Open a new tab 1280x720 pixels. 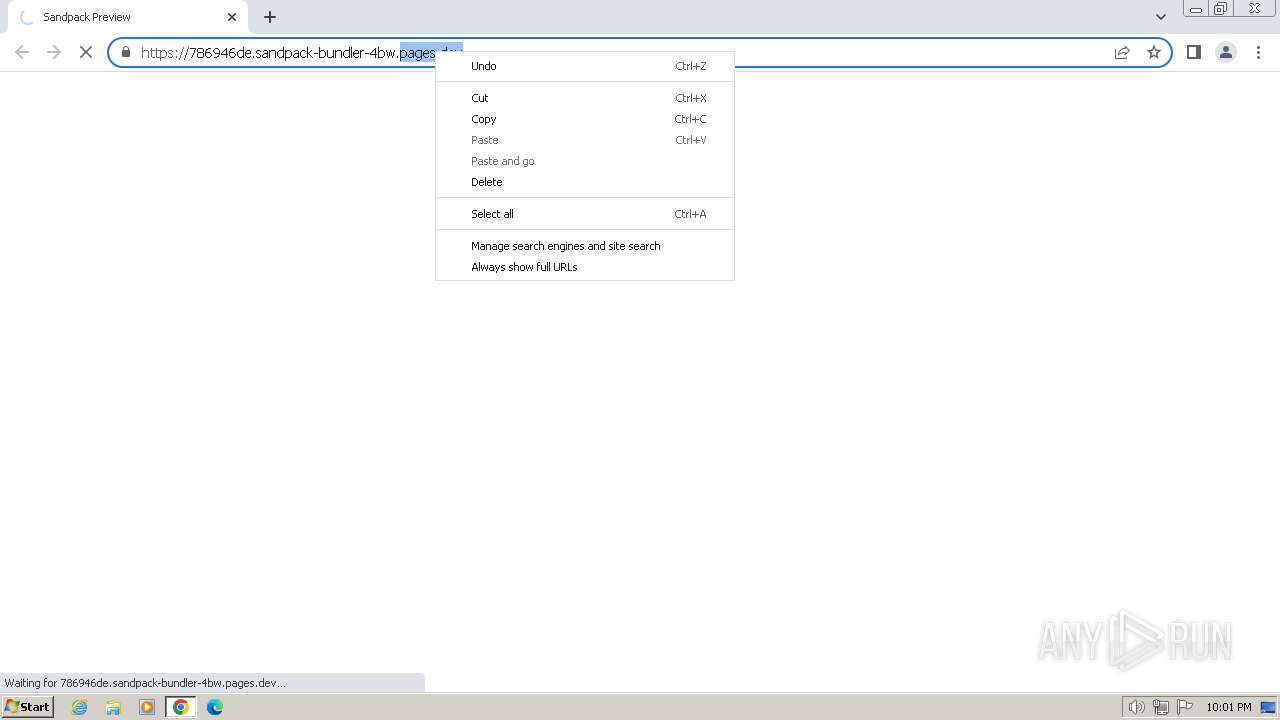click(270, 17)
